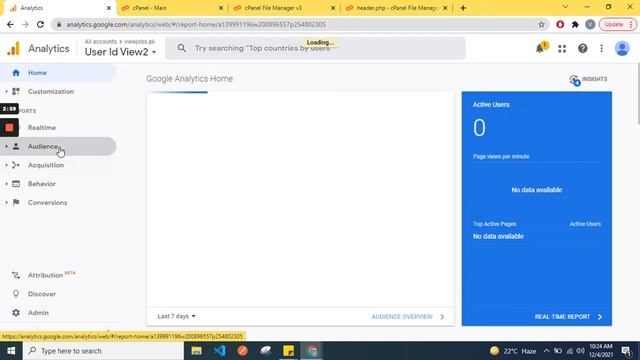Open the Chrome extensions puzzle icon
This screenshot has height=360, width=640.
tap(575, 24)
